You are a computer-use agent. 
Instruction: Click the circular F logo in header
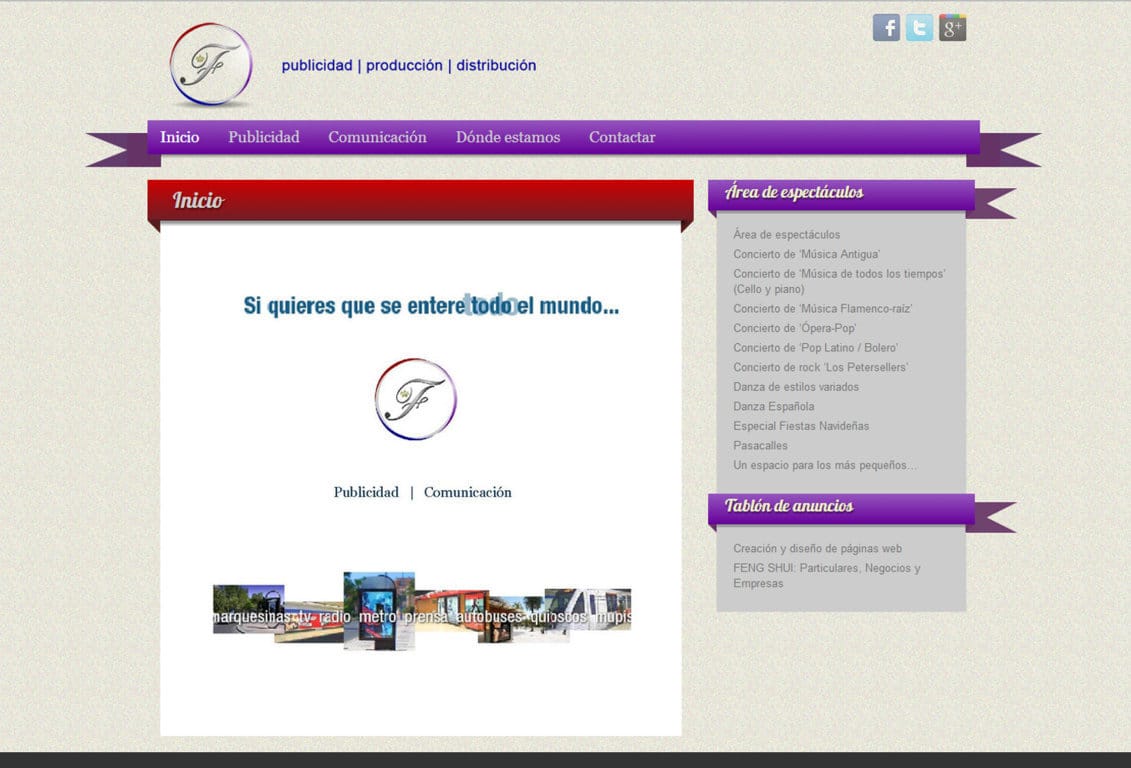[x=211, y=65]
